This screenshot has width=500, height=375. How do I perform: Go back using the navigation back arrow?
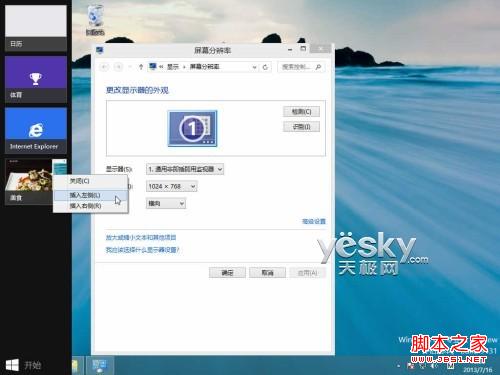tap(104, 67)
